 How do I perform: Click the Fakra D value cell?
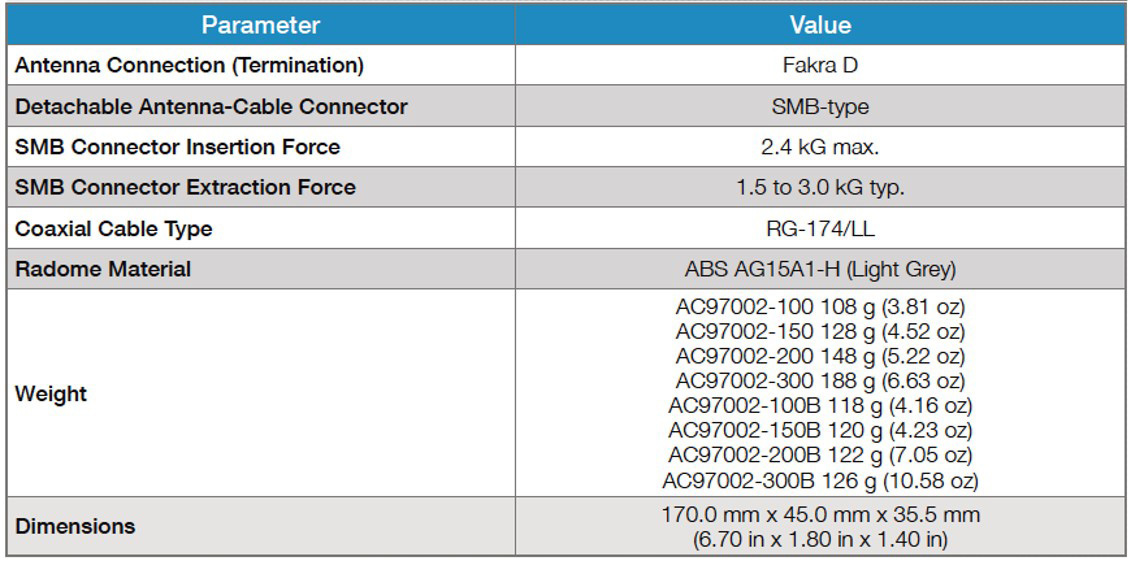coord(820,66)
